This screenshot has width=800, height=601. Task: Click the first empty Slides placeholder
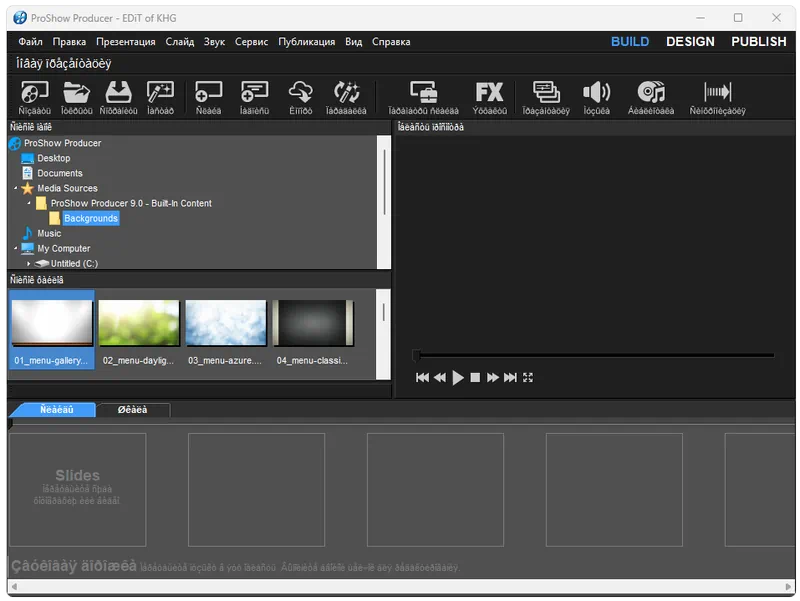point(78,490)
